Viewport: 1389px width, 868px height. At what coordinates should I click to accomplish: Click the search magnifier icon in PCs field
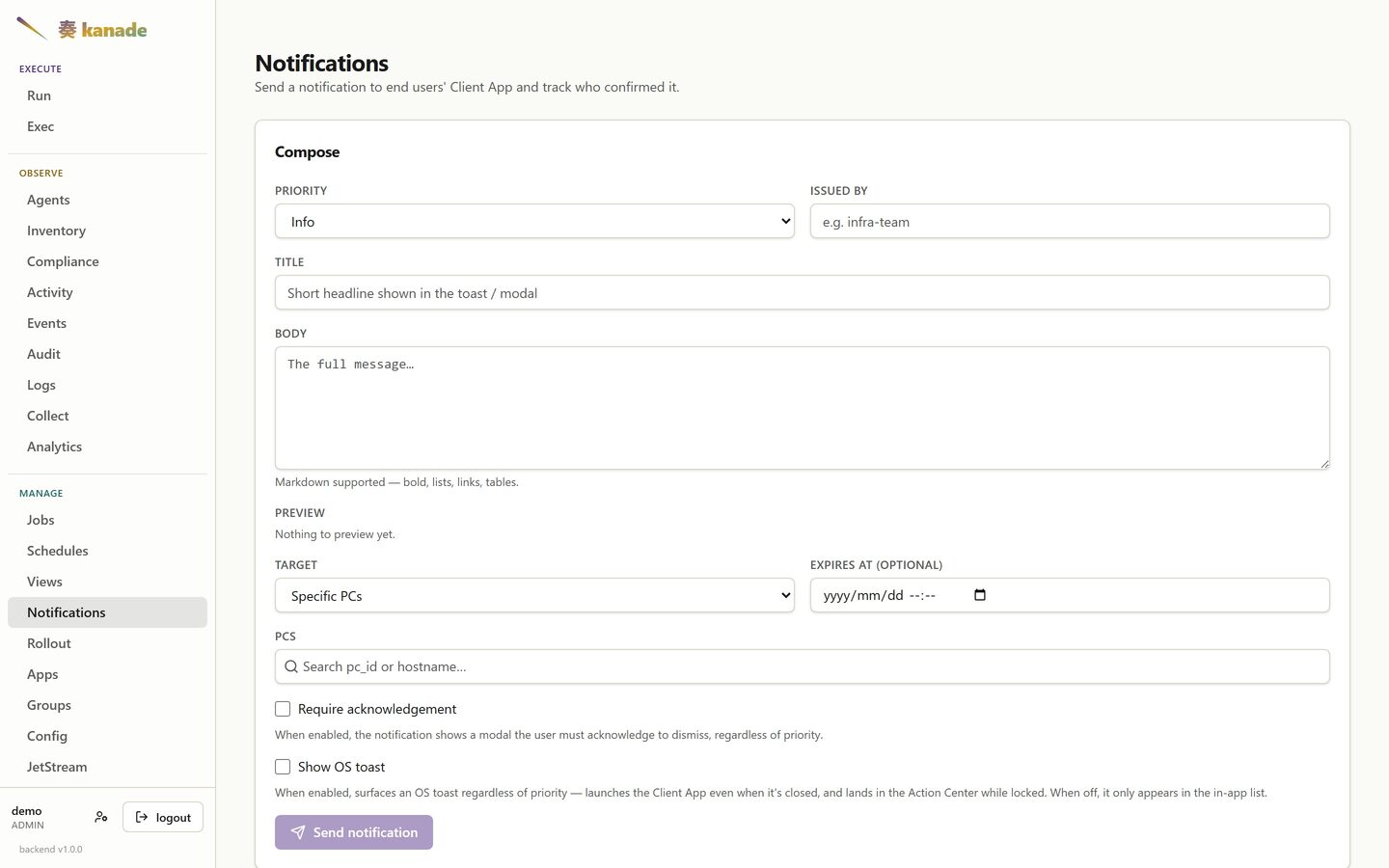click(290, 666)
